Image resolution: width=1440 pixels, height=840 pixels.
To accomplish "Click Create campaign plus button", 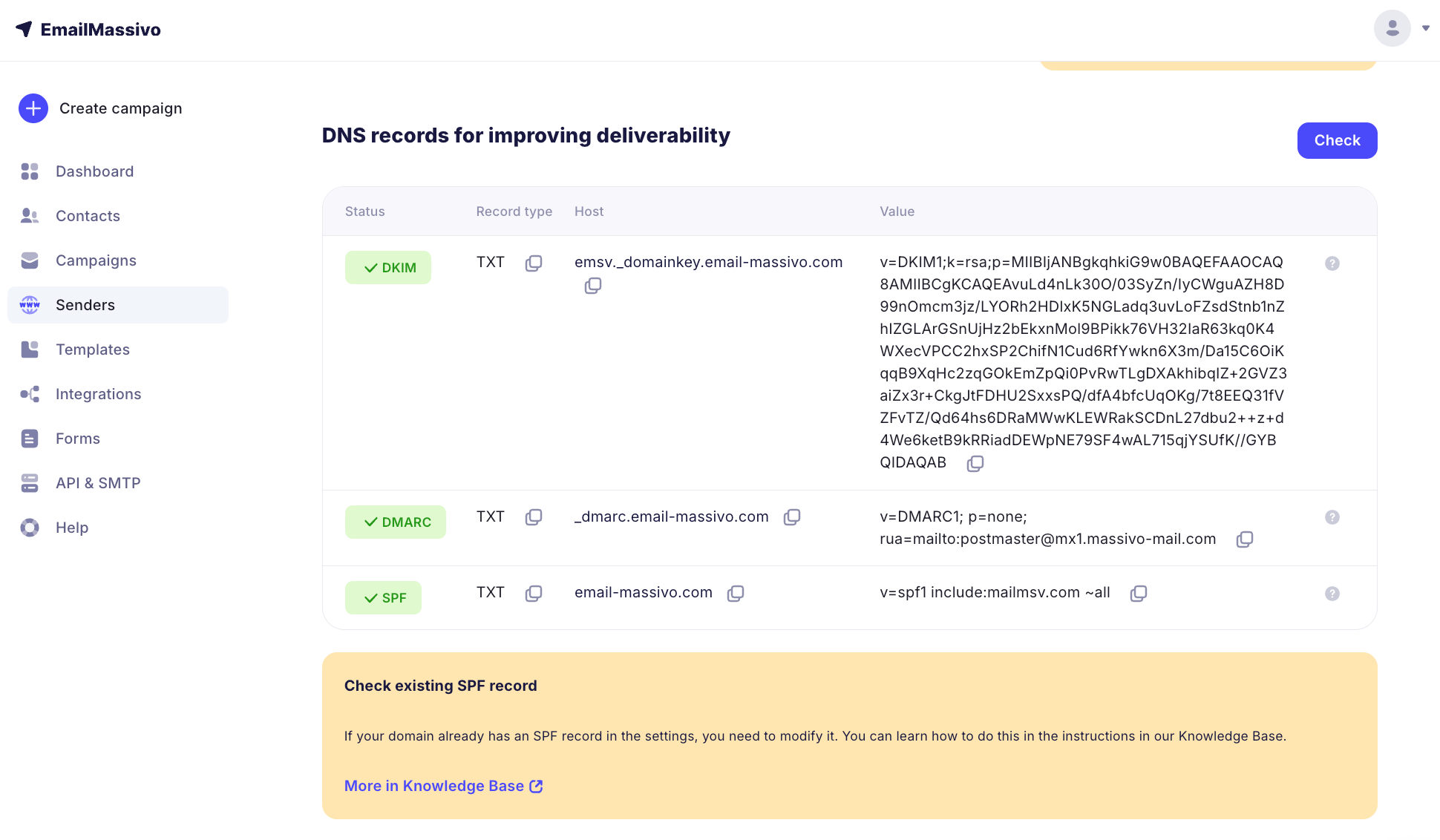I will coord(33,108).
